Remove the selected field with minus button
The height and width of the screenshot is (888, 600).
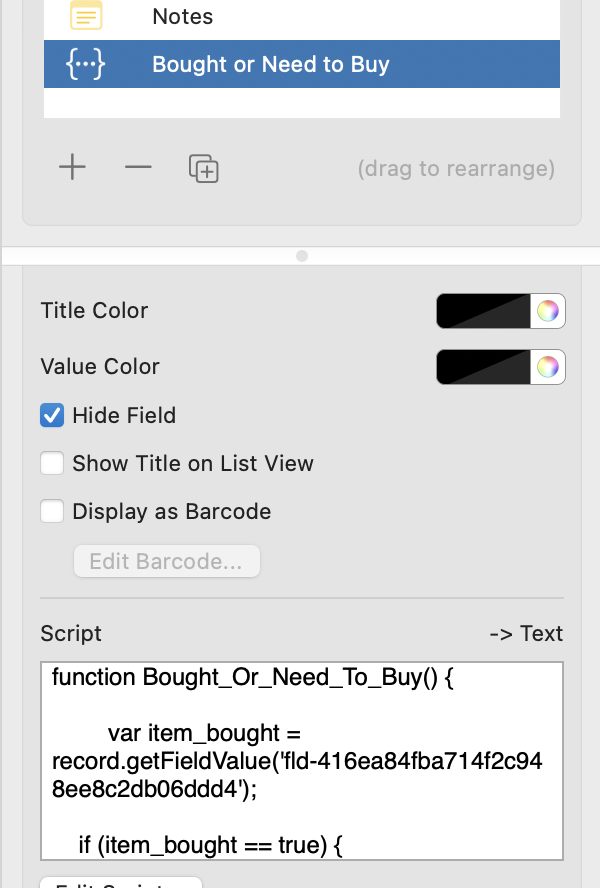pyautogui.click(x=138, y=167)
